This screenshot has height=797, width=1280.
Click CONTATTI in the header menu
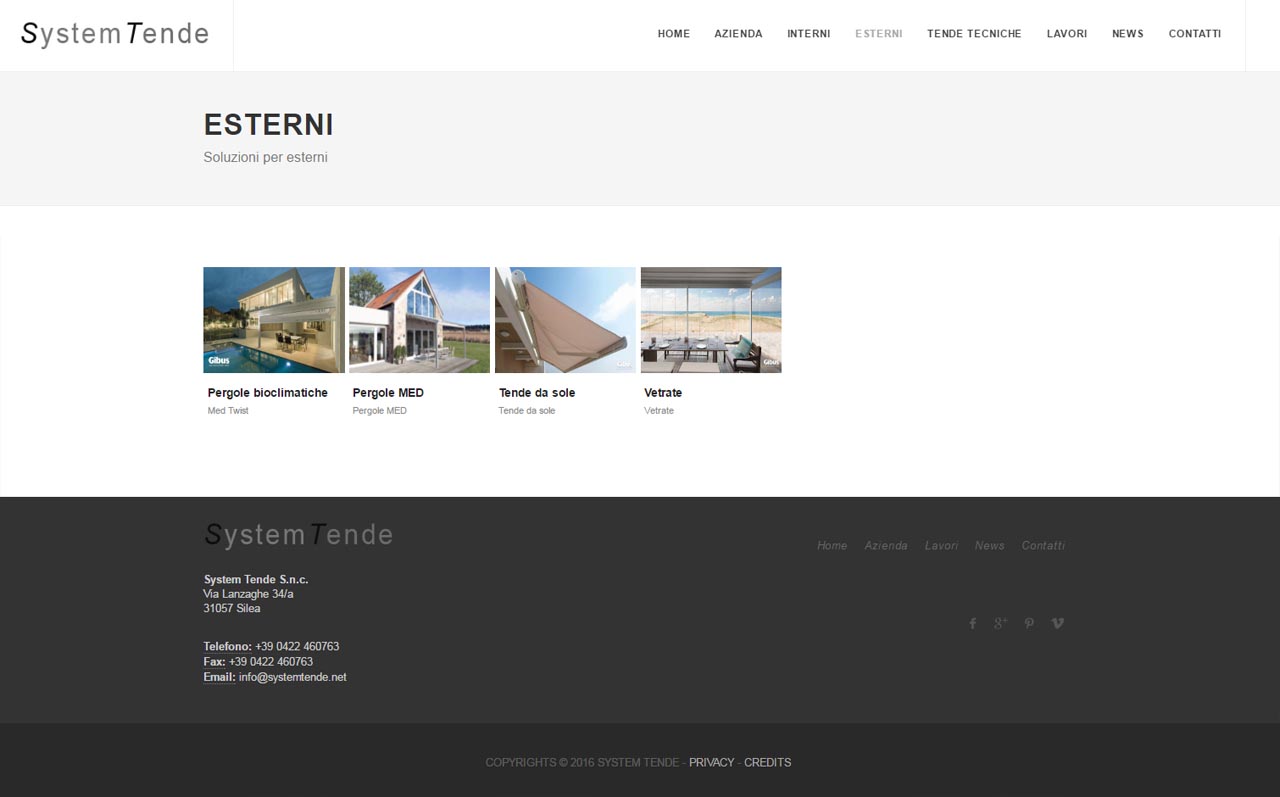(x=1194, y=34)
